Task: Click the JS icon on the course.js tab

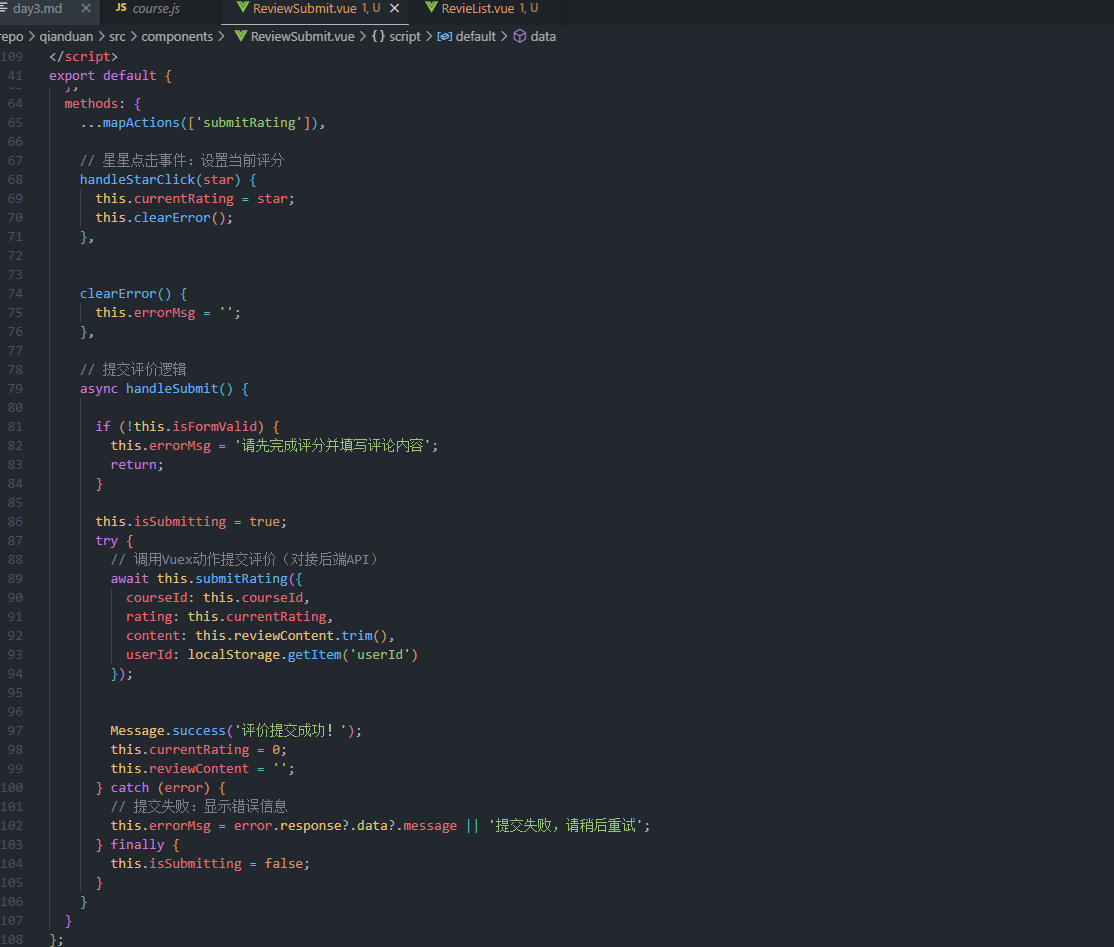Action: tap(121, 8)
